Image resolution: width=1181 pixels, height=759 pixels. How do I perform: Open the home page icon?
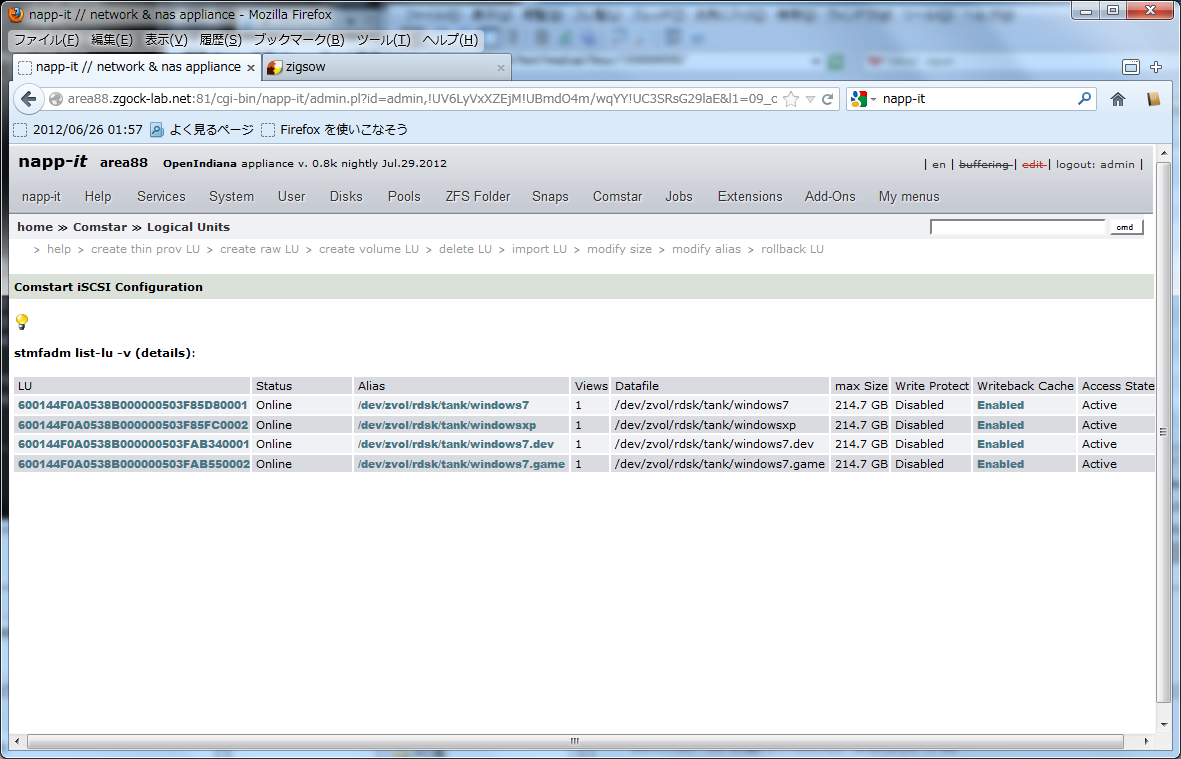[1118, 99]
